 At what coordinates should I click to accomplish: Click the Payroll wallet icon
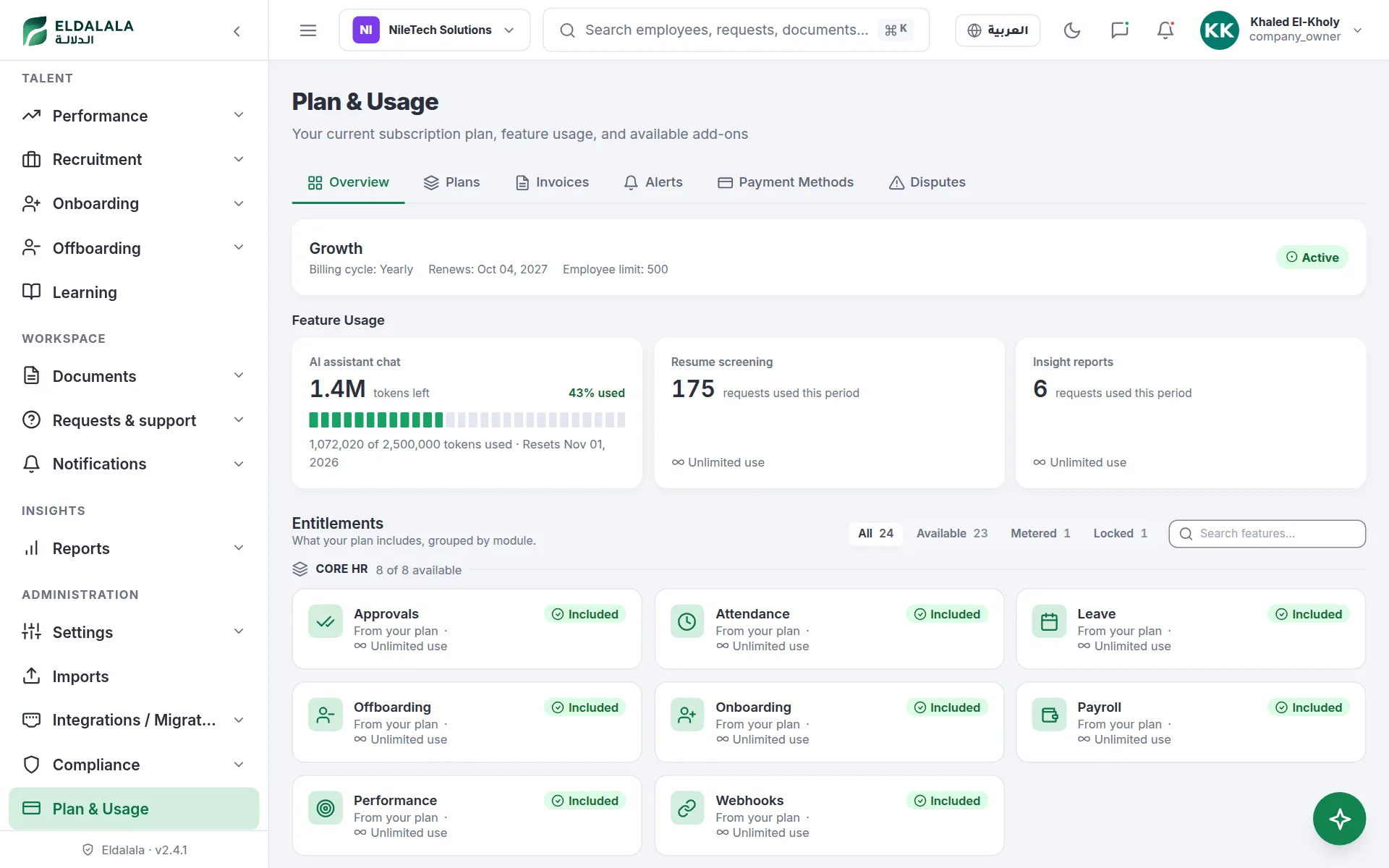[x=1049, y=715]
